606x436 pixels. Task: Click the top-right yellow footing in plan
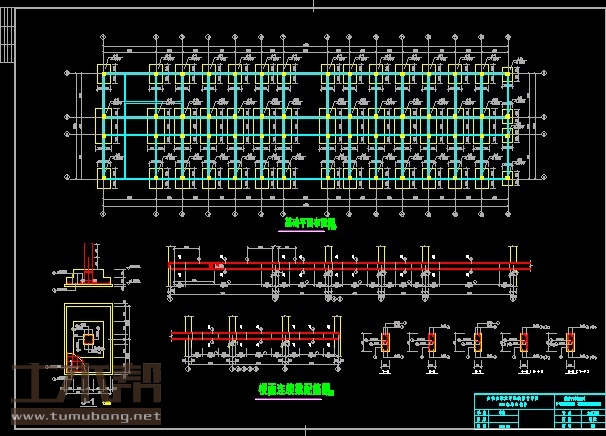[509, 74]
